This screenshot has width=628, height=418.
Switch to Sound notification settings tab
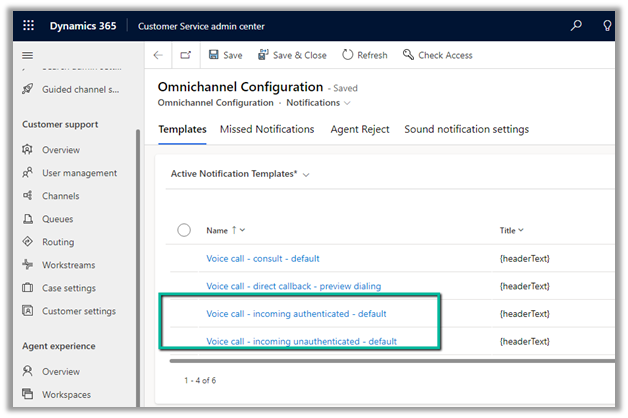click(466, 129)
